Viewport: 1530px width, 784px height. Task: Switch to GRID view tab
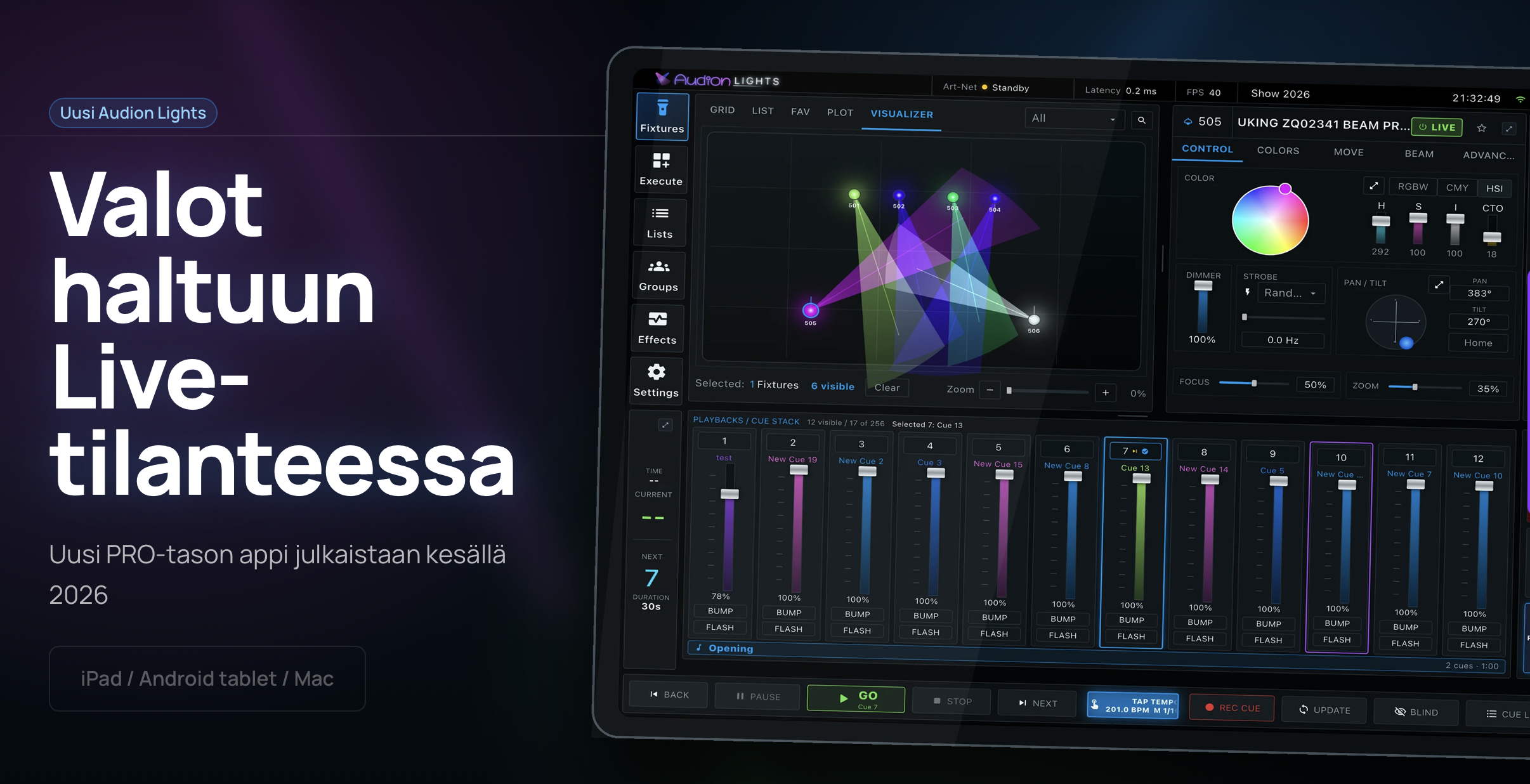tap(723, 110)
